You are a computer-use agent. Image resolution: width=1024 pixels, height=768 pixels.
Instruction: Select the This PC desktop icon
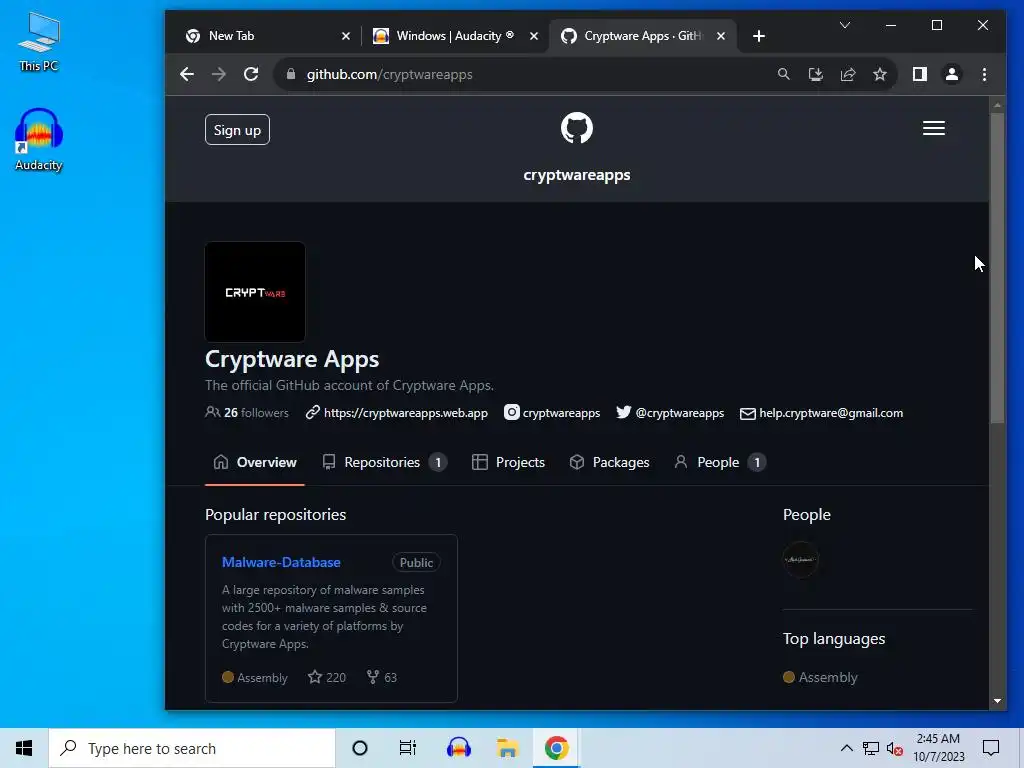pyautogui.click(x=39, y=42)
